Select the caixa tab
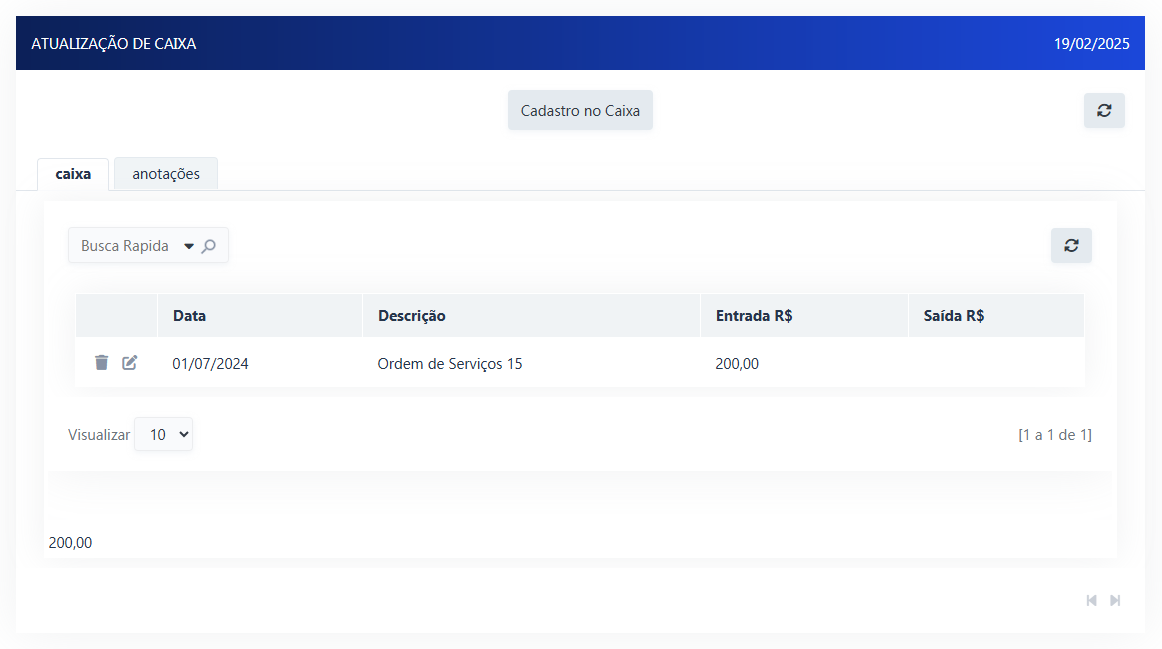1162x649 pixels. (73, 174)
